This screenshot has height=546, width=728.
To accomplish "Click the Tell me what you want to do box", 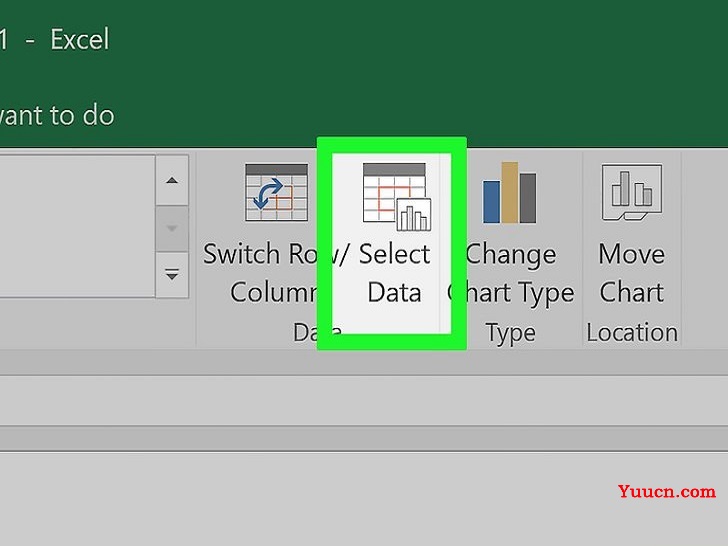I will pyautogui.click(x=57, y=115).
